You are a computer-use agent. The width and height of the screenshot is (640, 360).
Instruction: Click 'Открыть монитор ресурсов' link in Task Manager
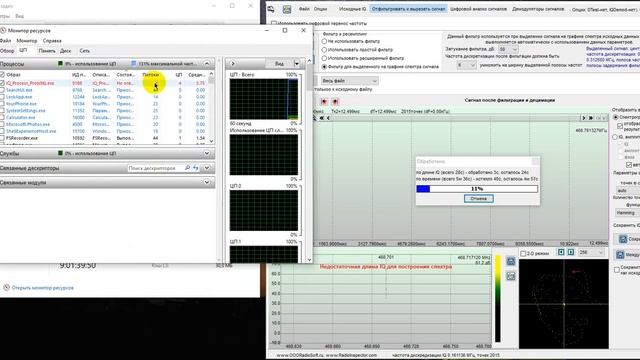(42, 288)
